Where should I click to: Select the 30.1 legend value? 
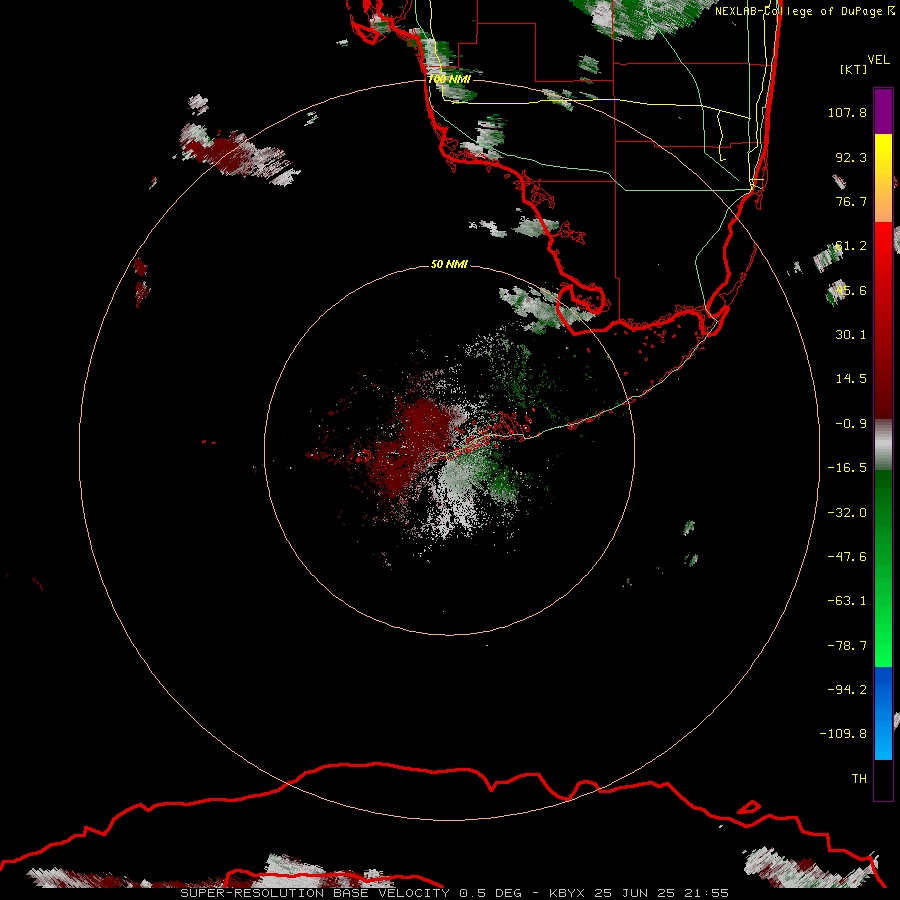851,335
